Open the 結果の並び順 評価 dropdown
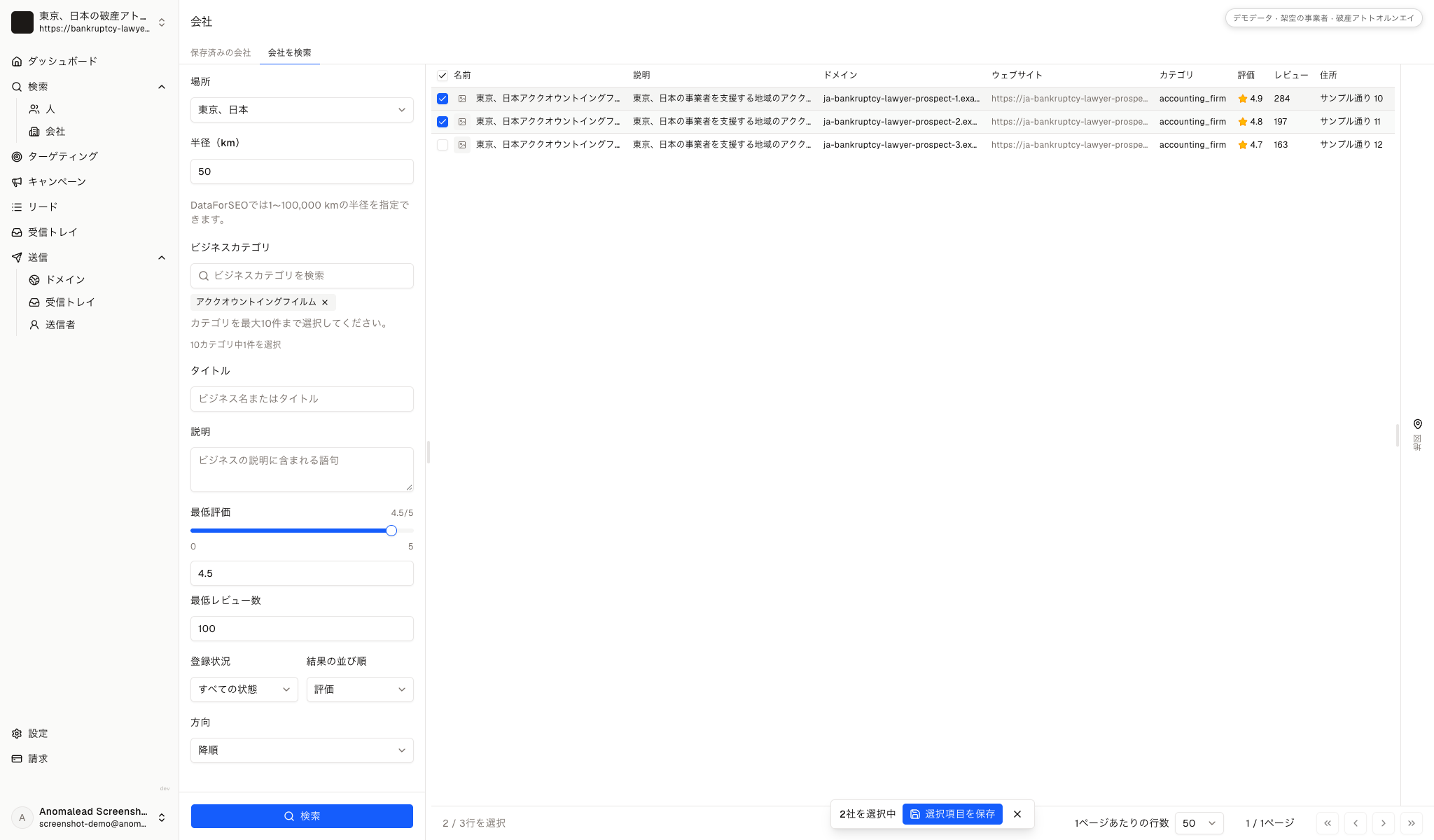This screenshot has width=1434, height=840. coord(360,689)
